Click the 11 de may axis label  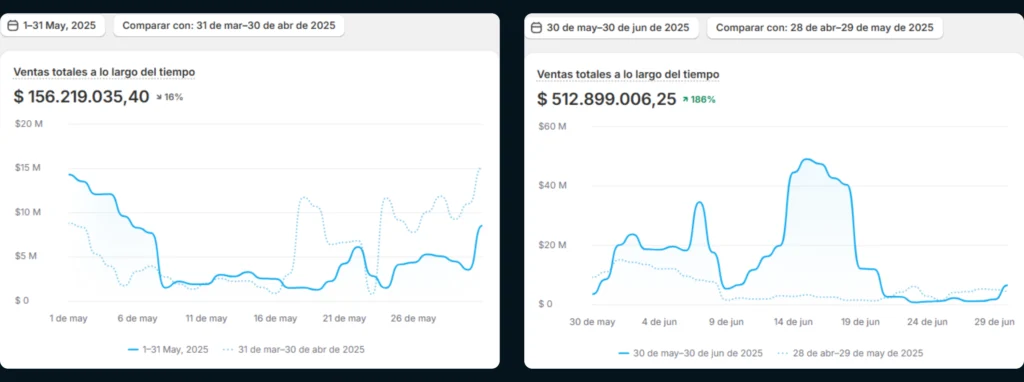tap(206, 319)
